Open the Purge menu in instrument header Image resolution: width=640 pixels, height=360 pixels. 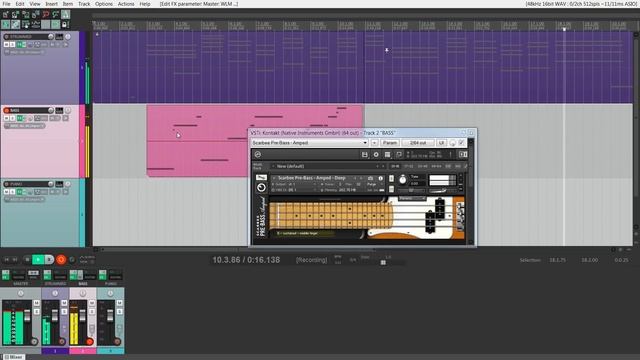[371, 184]
